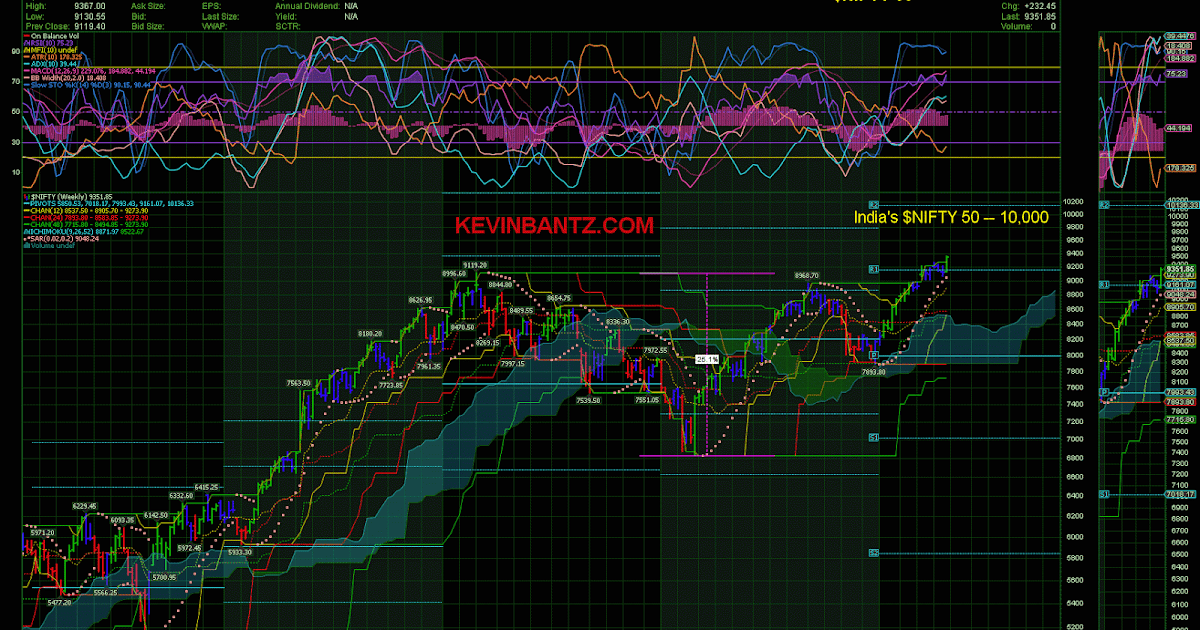
Task: Click the 8996.60 price label
Action: (x=455, y=273)
